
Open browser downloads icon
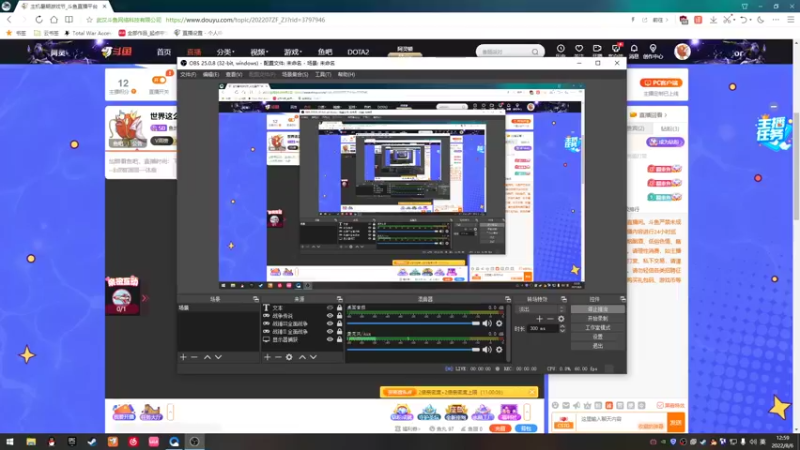tap(713, 20)
